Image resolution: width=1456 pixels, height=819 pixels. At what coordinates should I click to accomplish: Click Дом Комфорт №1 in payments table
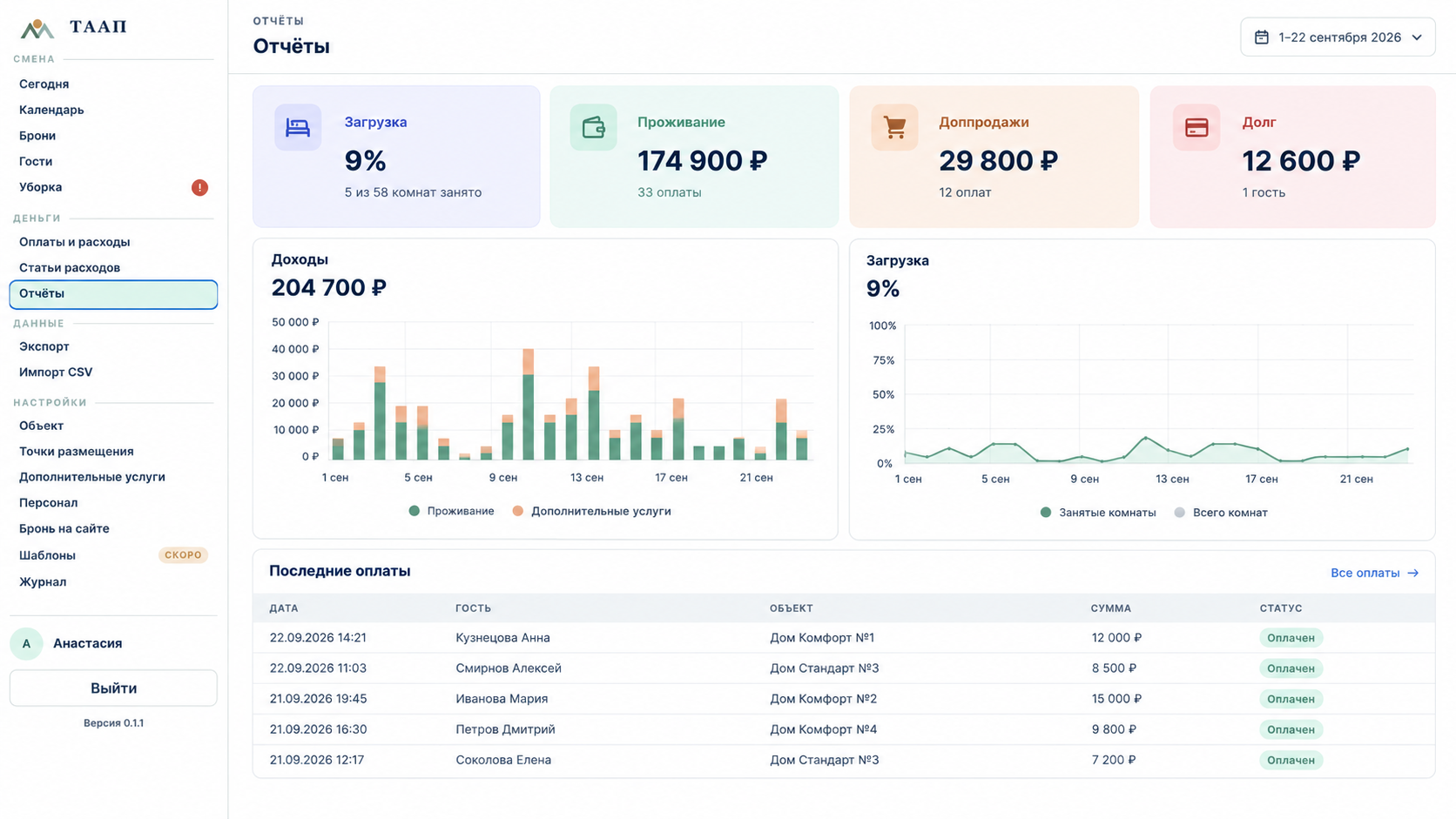click(822, 638)
